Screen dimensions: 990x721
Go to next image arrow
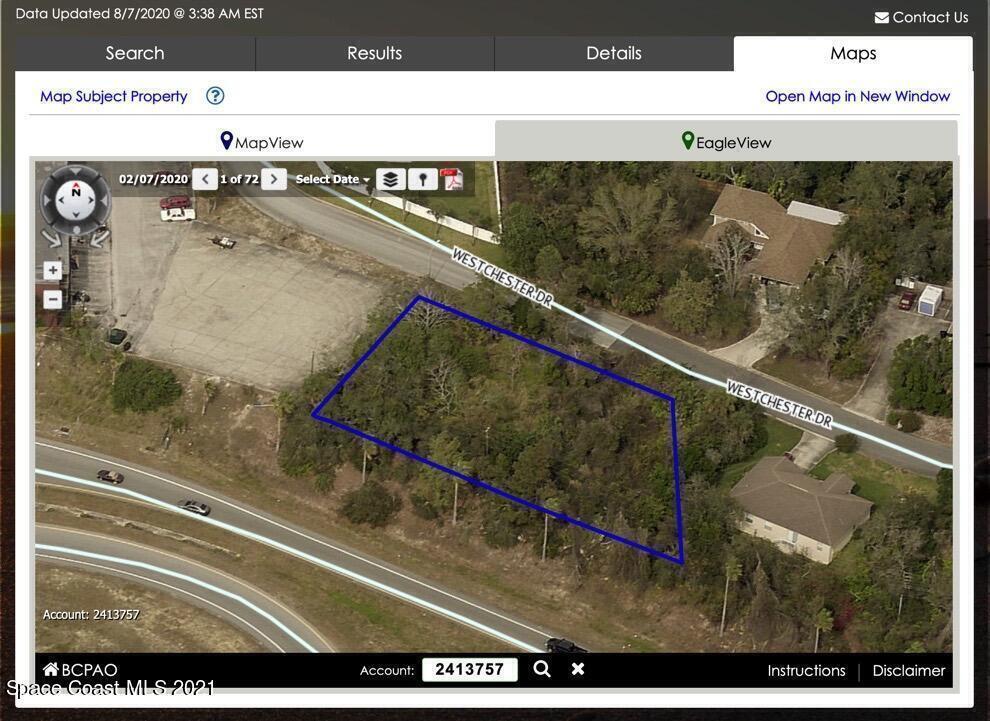coord(273,179)
